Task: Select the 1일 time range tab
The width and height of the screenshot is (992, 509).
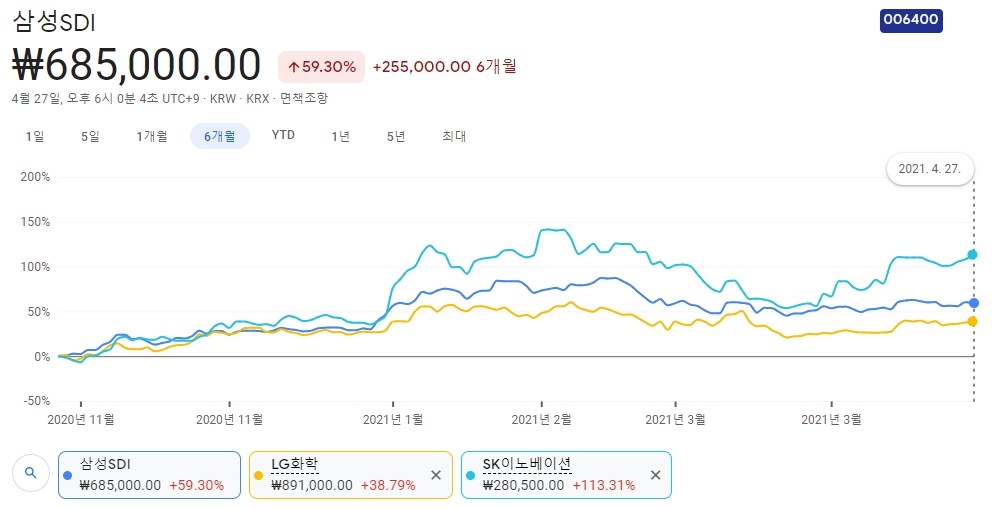Action: coord(35,136)
